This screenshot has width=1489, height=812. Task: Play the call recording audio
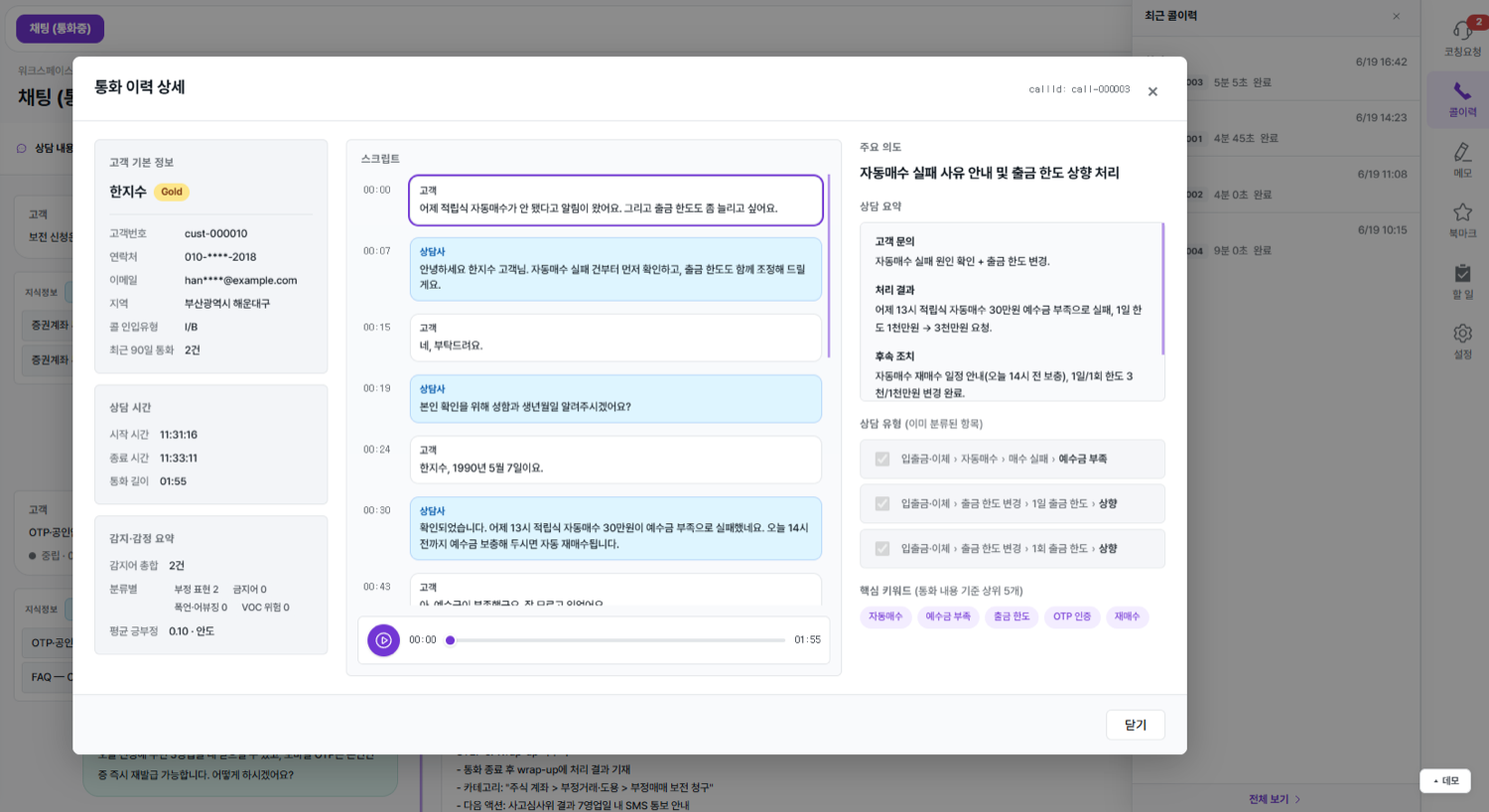click(x=383, y=640)
